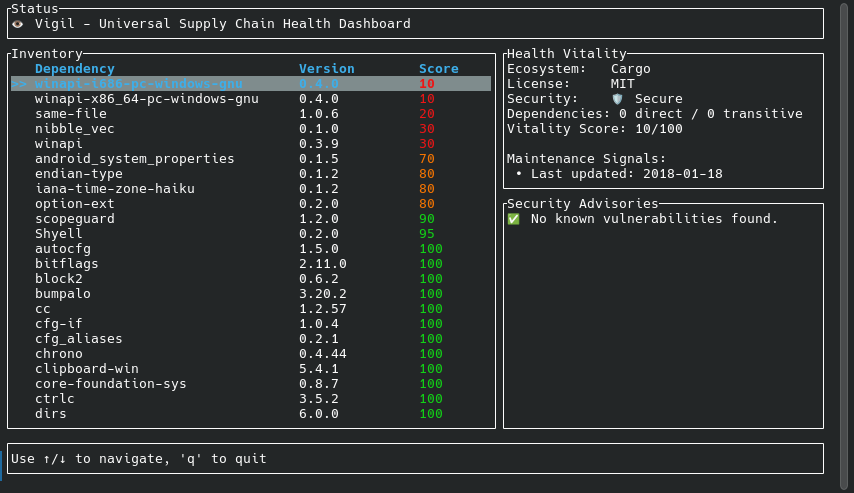Click the green checkmark in Security Advisories

(x=514, y=219)
